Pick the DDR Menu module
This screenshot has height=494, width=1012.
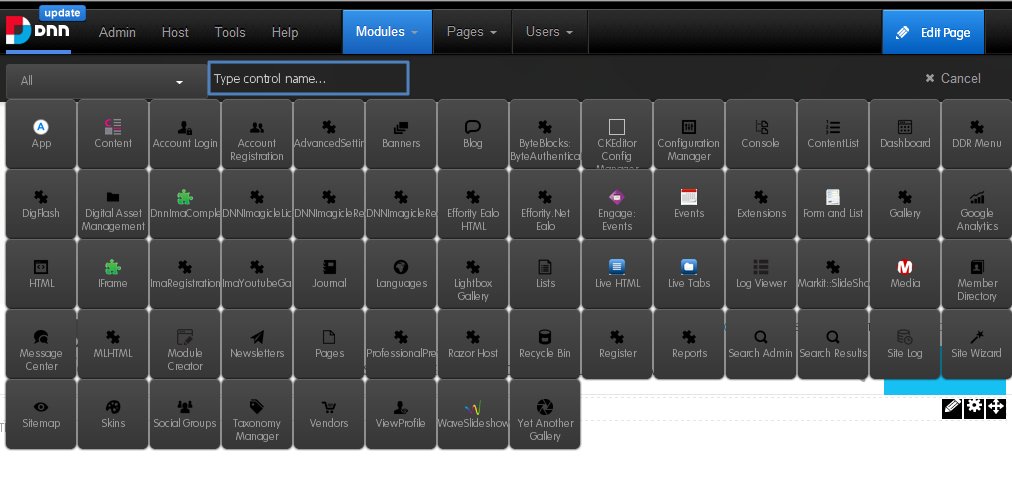coord(977,134)
